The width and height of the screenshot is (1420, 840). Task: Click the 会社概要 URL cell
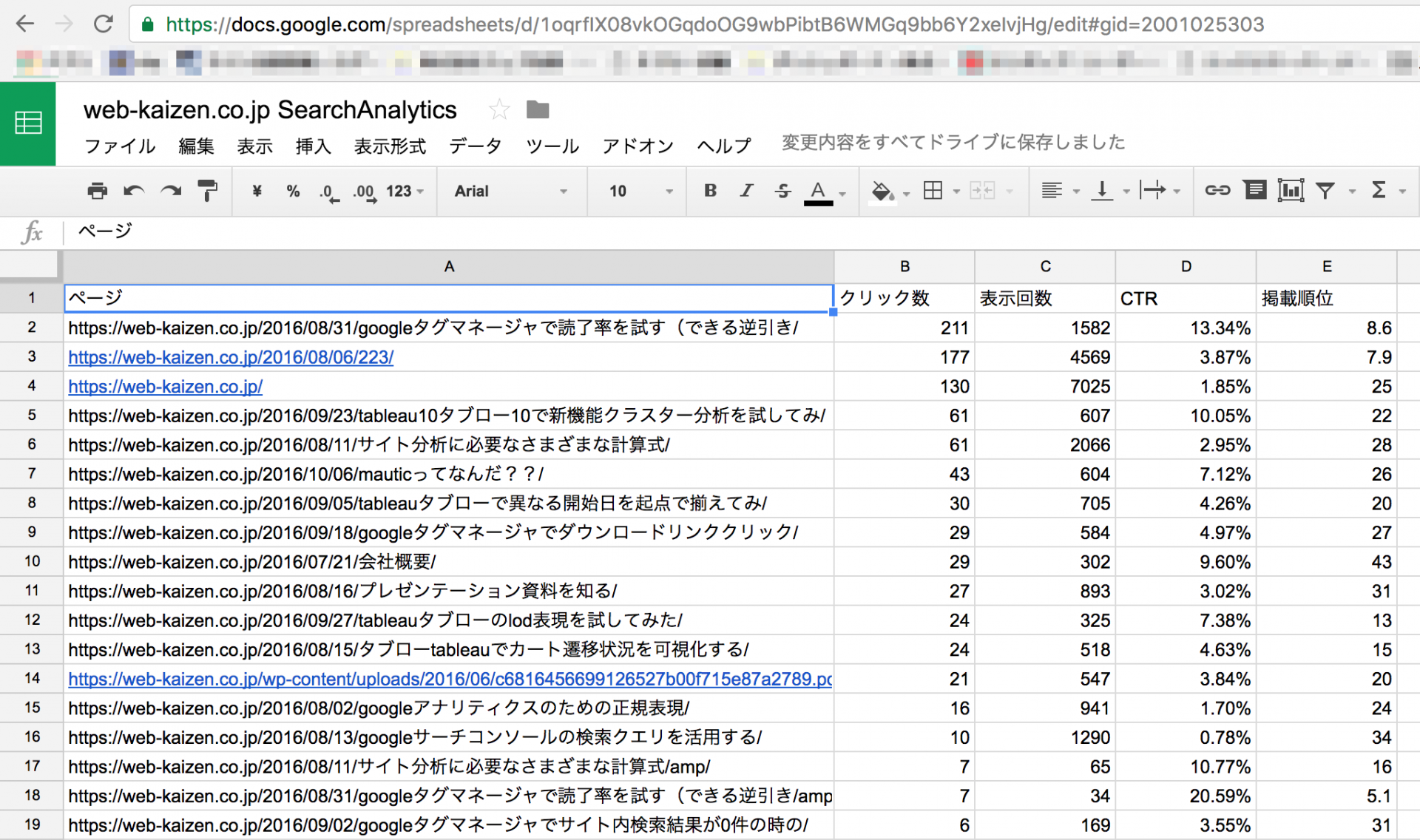click(x=449, y=562)
